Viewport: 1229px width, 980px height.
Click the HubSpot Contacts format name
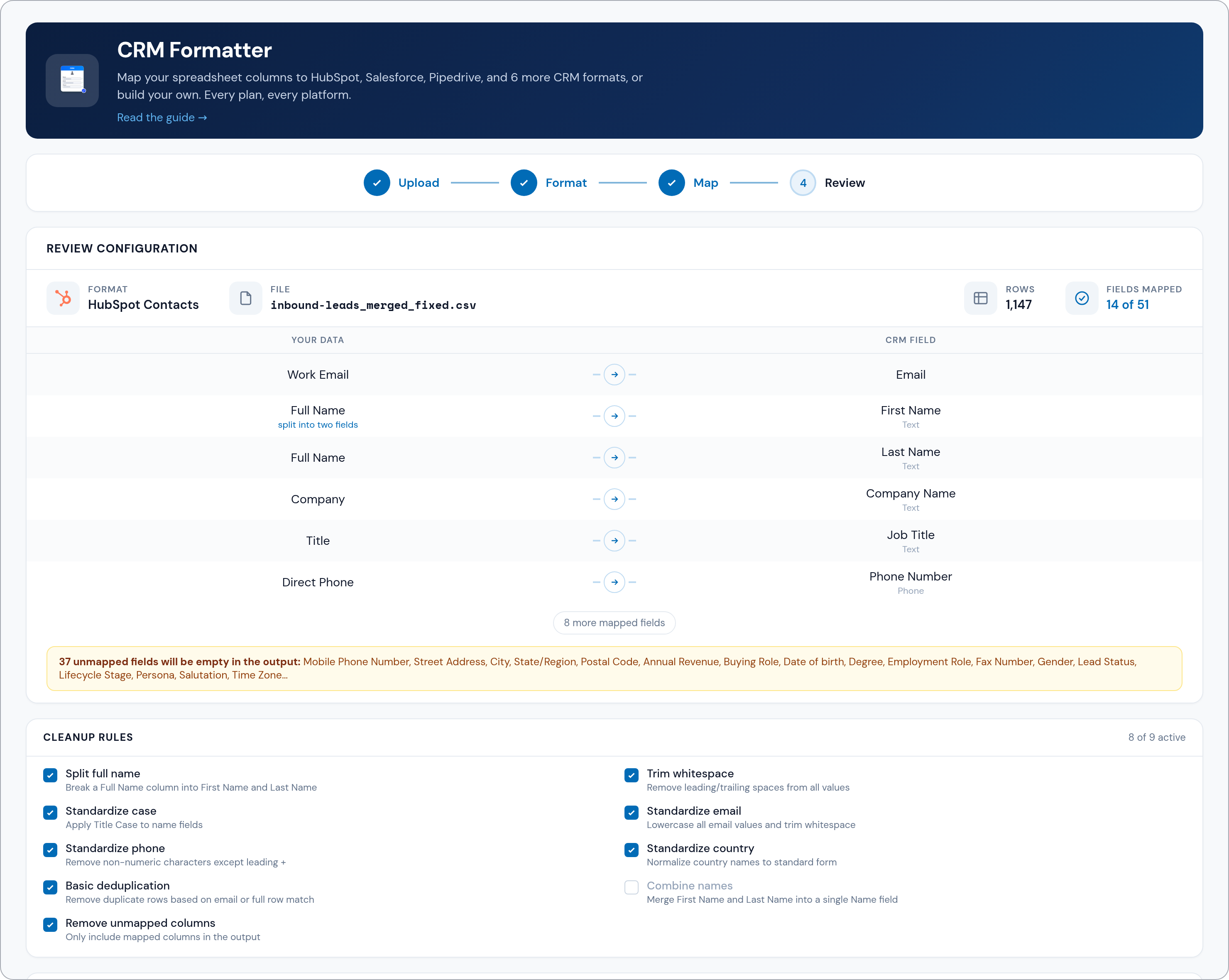(143, 304)
